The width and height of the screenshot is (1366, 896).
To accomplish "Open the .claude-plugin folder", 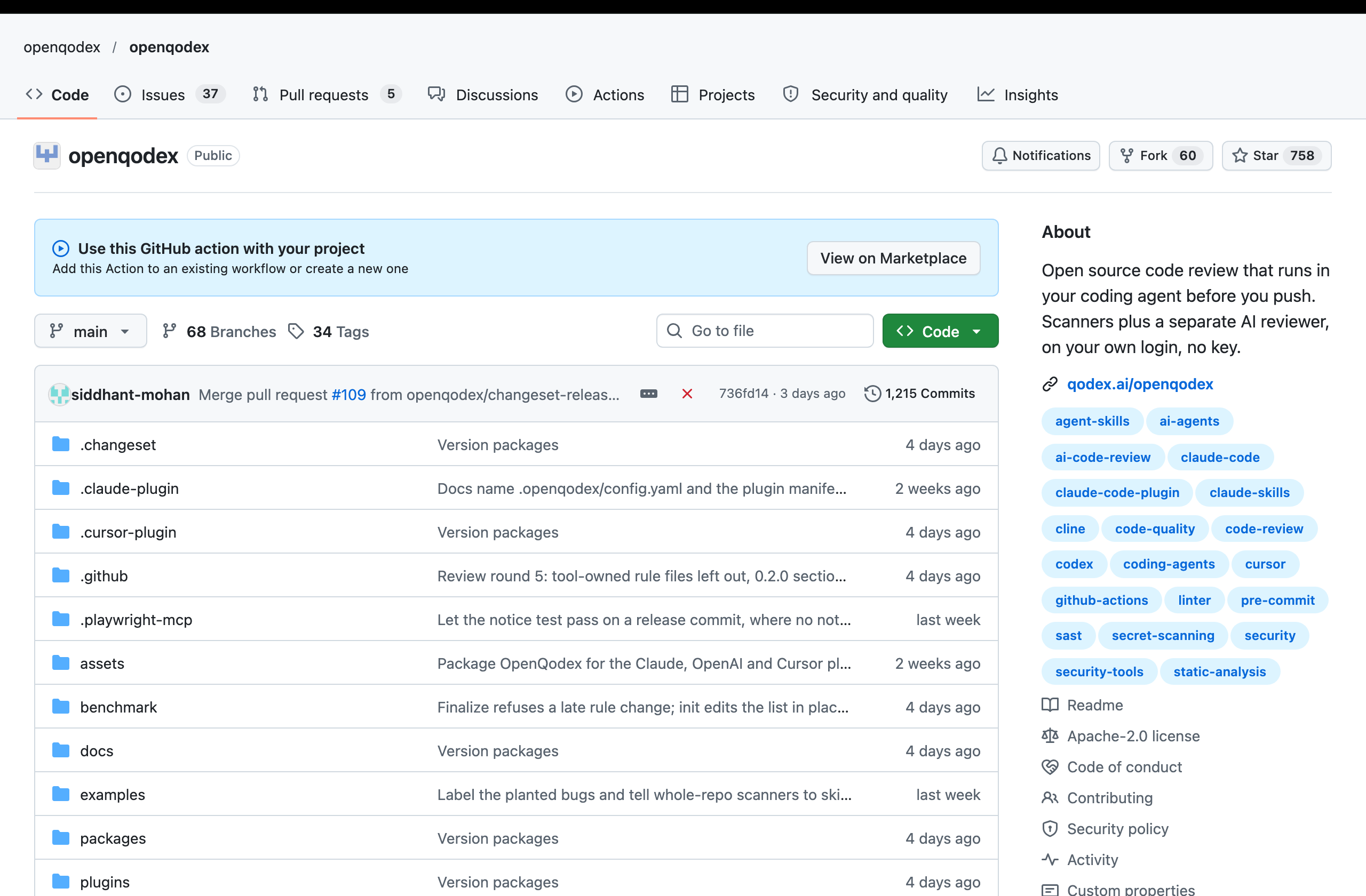I will (129, 488).
